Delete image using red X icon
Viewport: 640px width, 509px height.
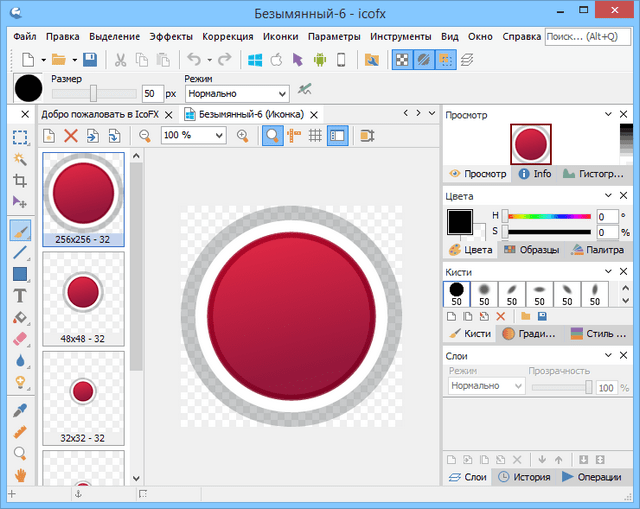pyautogui.click(x=71, y=135)
